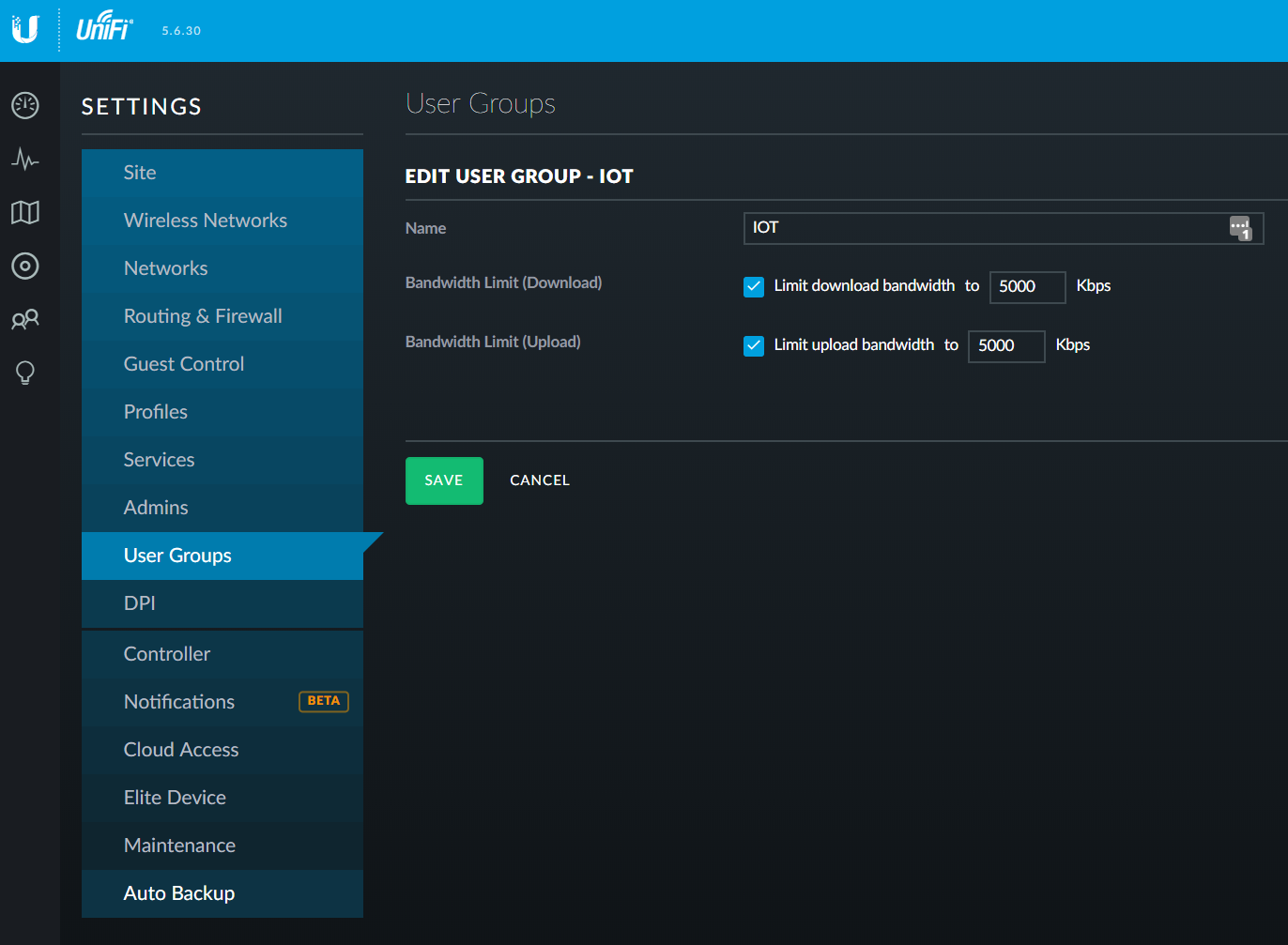The height and width of the screenshot is (945, 1288).
Task: Open the Statistics pulse icon
Action: 25,159
